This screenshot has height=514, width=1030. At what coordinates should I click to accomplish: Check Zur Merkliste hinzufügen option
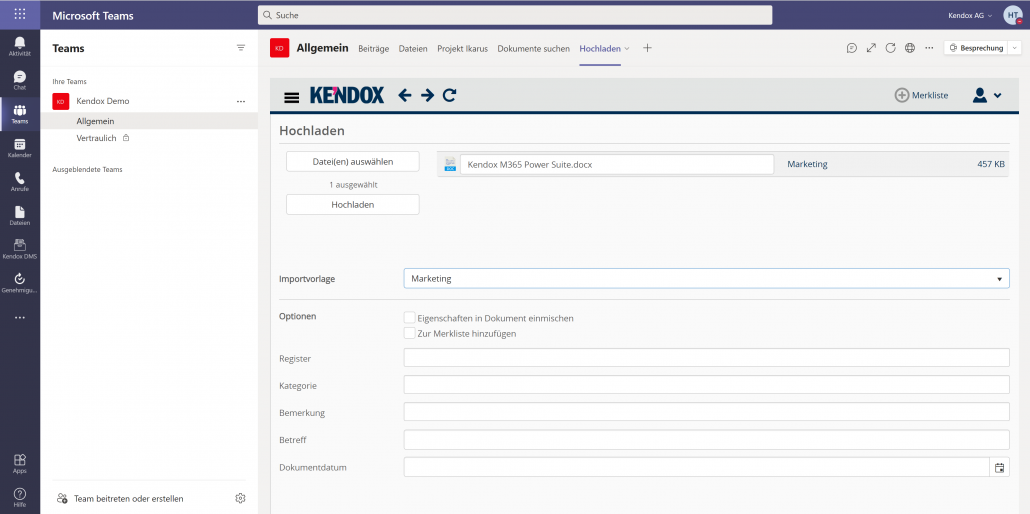click(x=409, y=333)
